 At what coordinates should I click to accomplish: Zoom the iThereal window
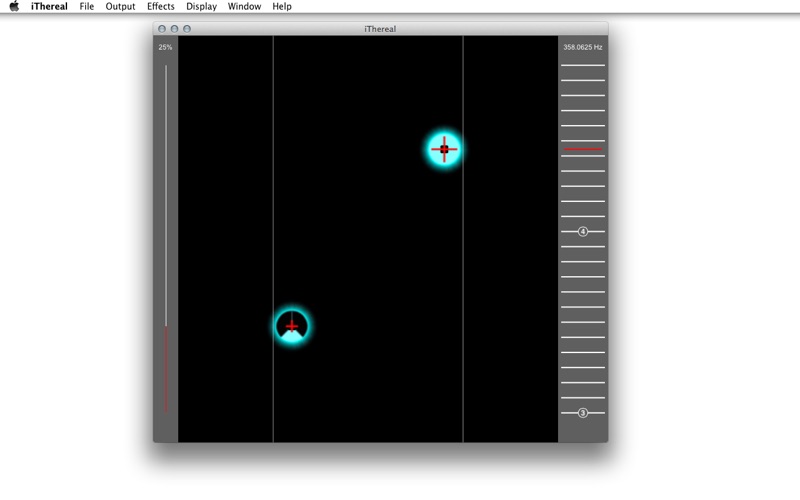pos(187,29)
